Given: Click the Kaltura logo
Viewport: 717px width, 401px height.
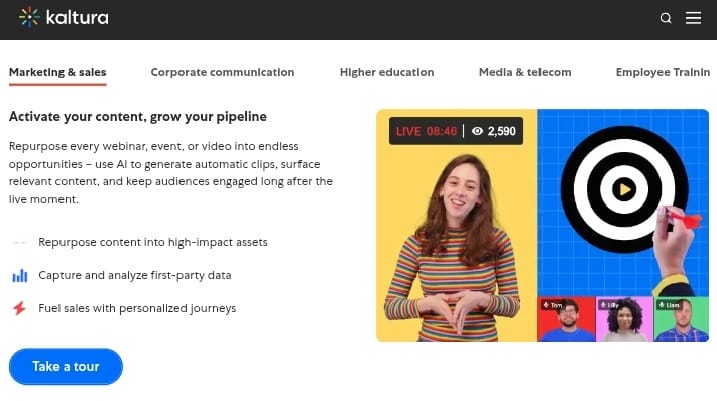Looking at the screenshot, I should [x=64, y=17].
